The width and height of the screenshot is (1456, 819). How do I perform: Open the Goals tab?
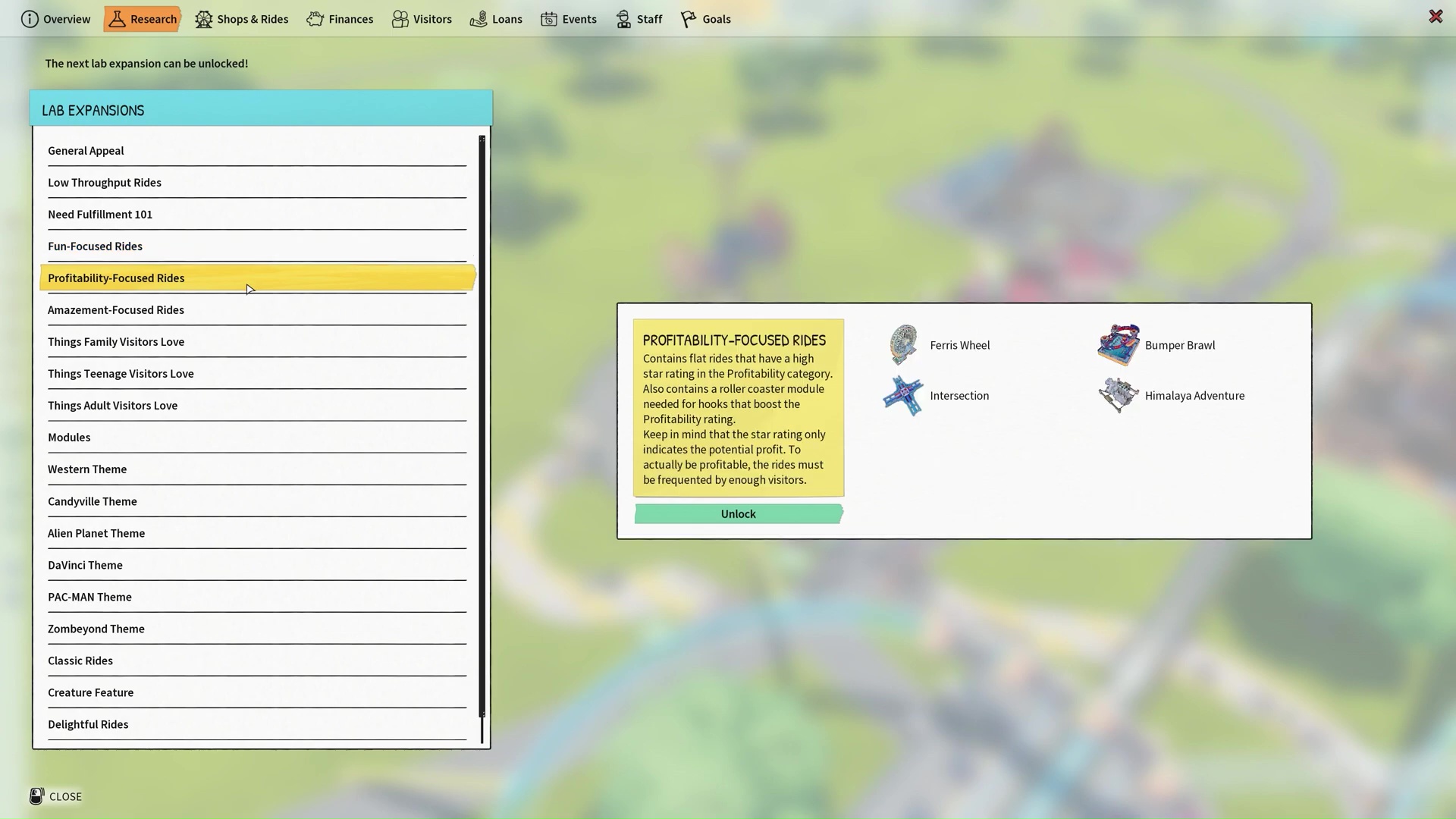705,19
